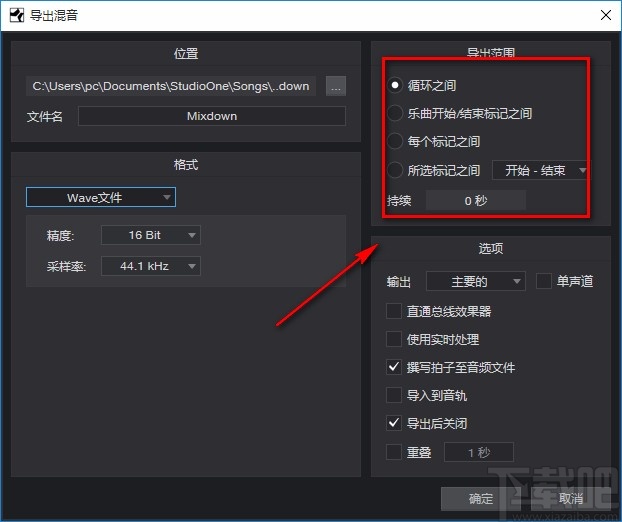Edit the Mixdown file name field
Viewport: 622px width, 522px height.
pyautogui.click(x=212, y=116)
